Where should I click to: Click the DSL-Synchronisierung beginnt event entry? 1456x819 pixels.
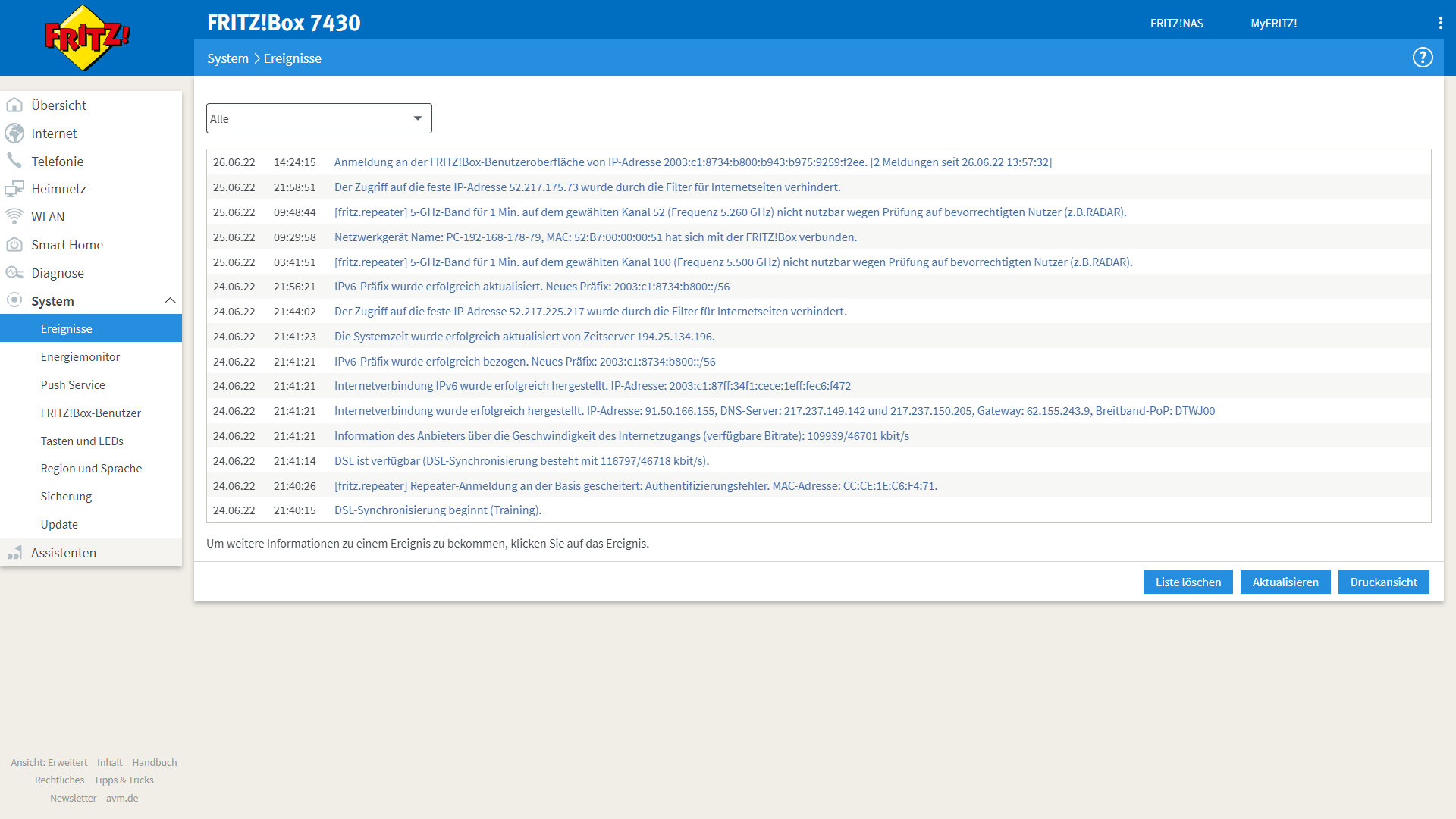point(438,510)
